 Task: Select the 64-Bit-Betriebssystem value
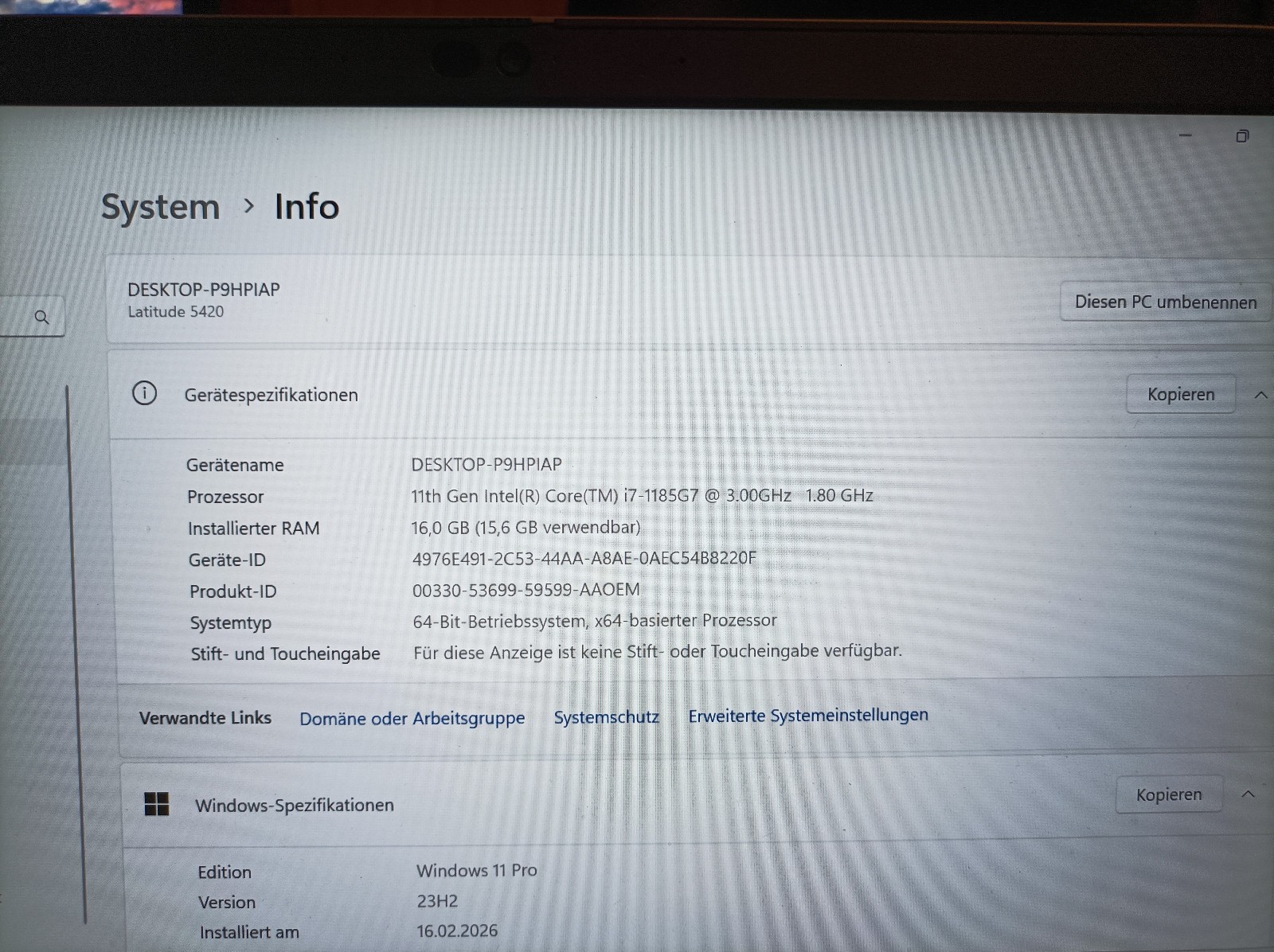[595, 621]
